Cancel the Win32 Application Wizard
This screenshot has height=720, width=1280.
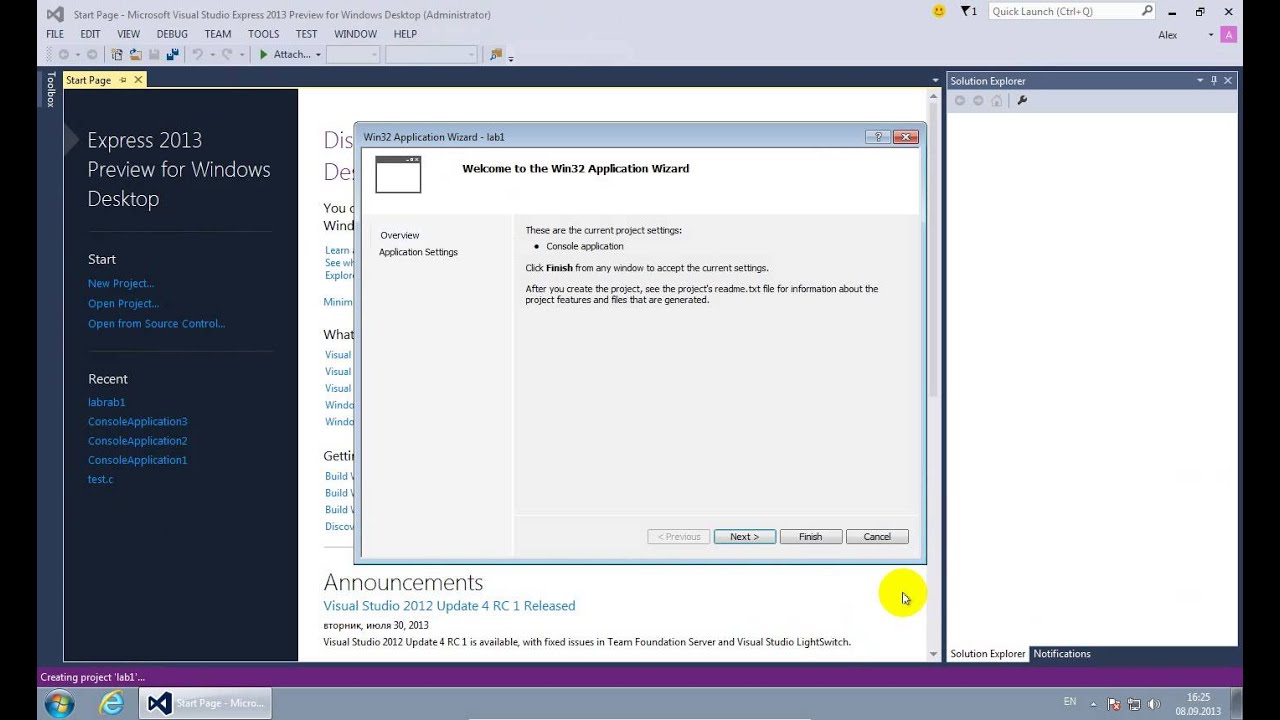[877, 537]
